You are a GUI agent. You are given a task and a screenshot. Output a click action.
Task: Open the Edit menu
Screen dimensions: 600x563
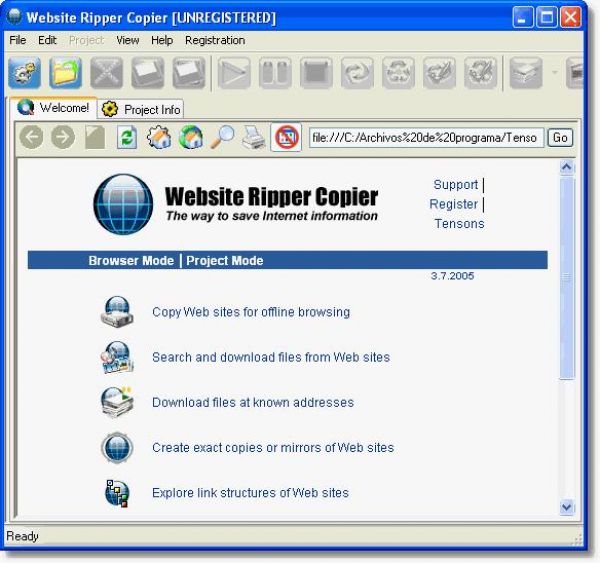47,40
